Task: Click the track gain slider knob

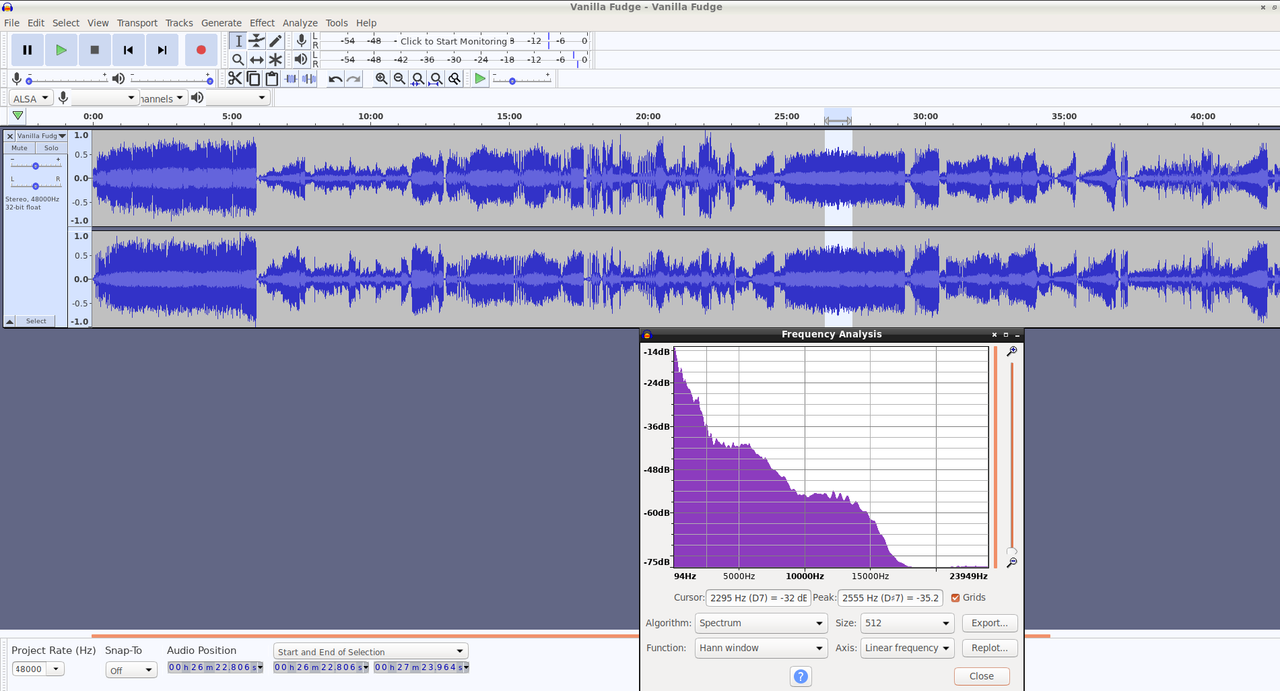Action: tap(36, 165)
